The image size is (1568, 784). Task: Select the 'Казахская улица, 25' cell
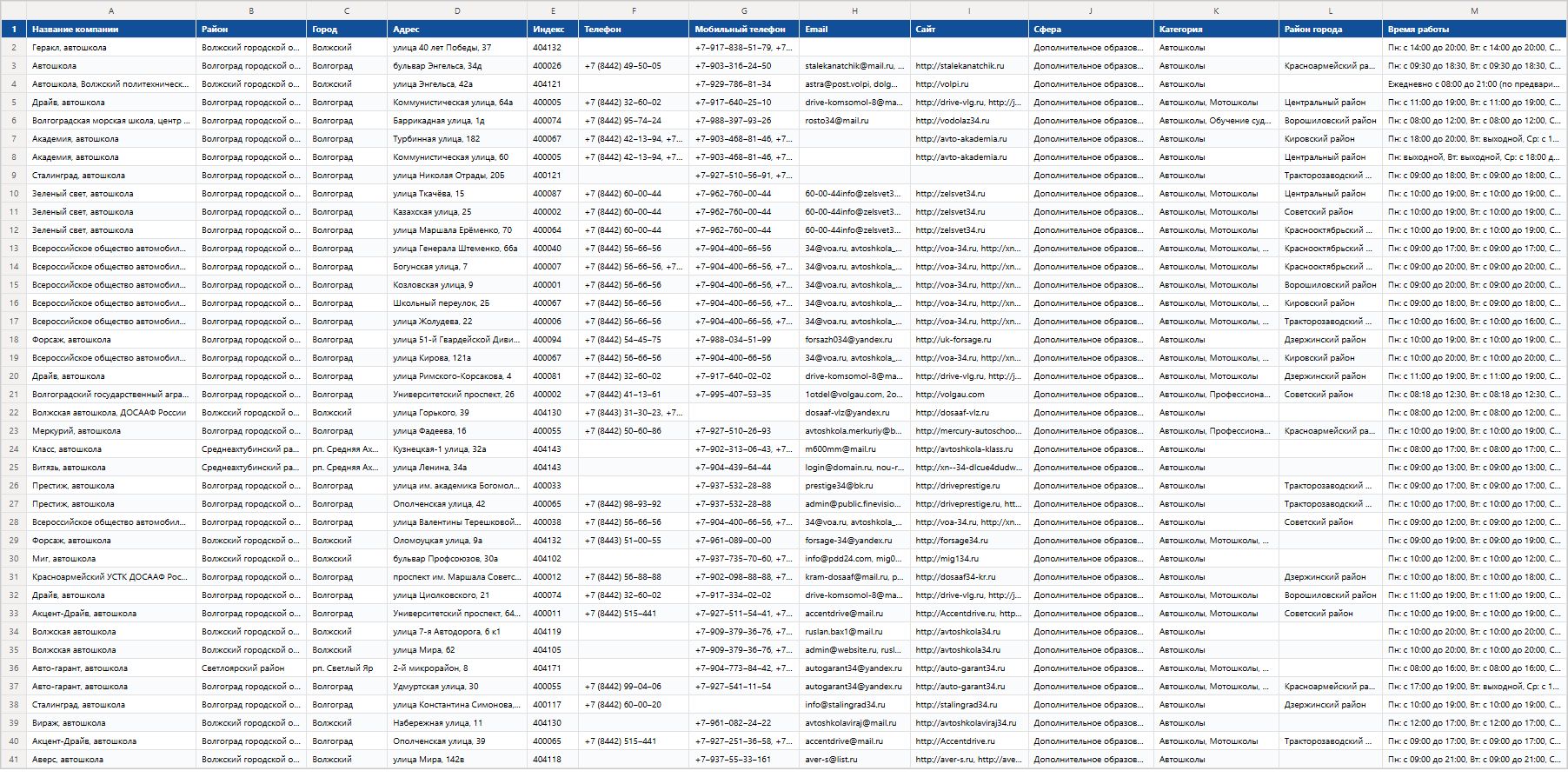457,212
